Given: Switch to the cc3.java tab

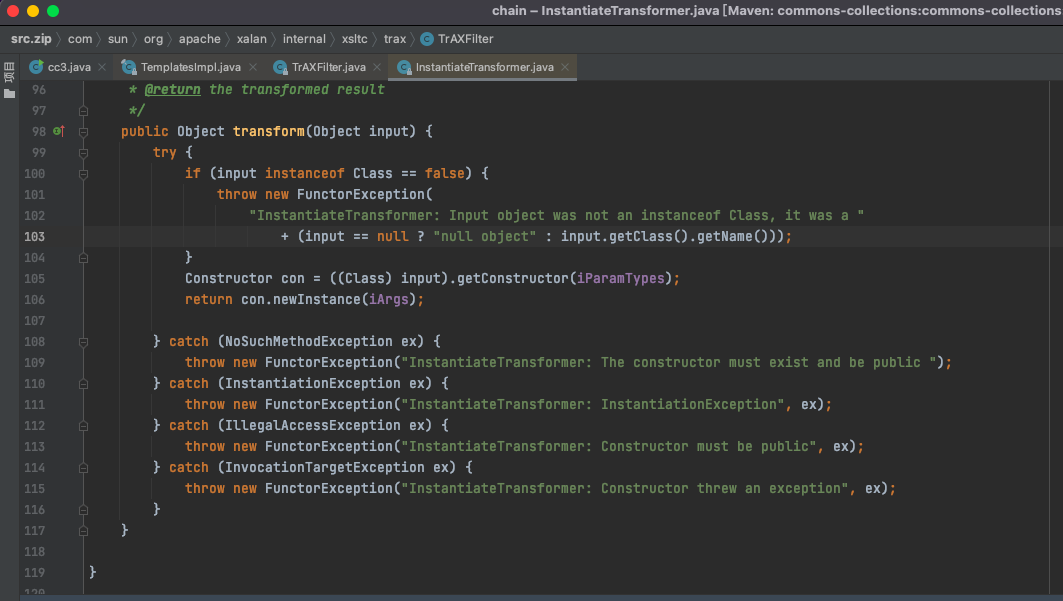Looking at the screenshot, I should coord(68,67).
